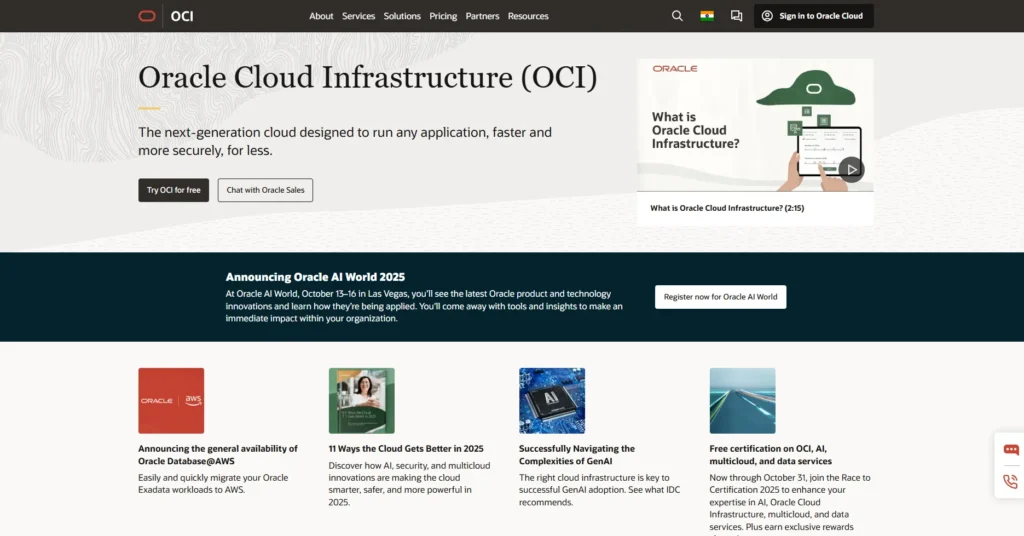Click text 'Easily and quickly migrate your Oracle'
This screenshot has width=1024, height=536.
point(213,478)
